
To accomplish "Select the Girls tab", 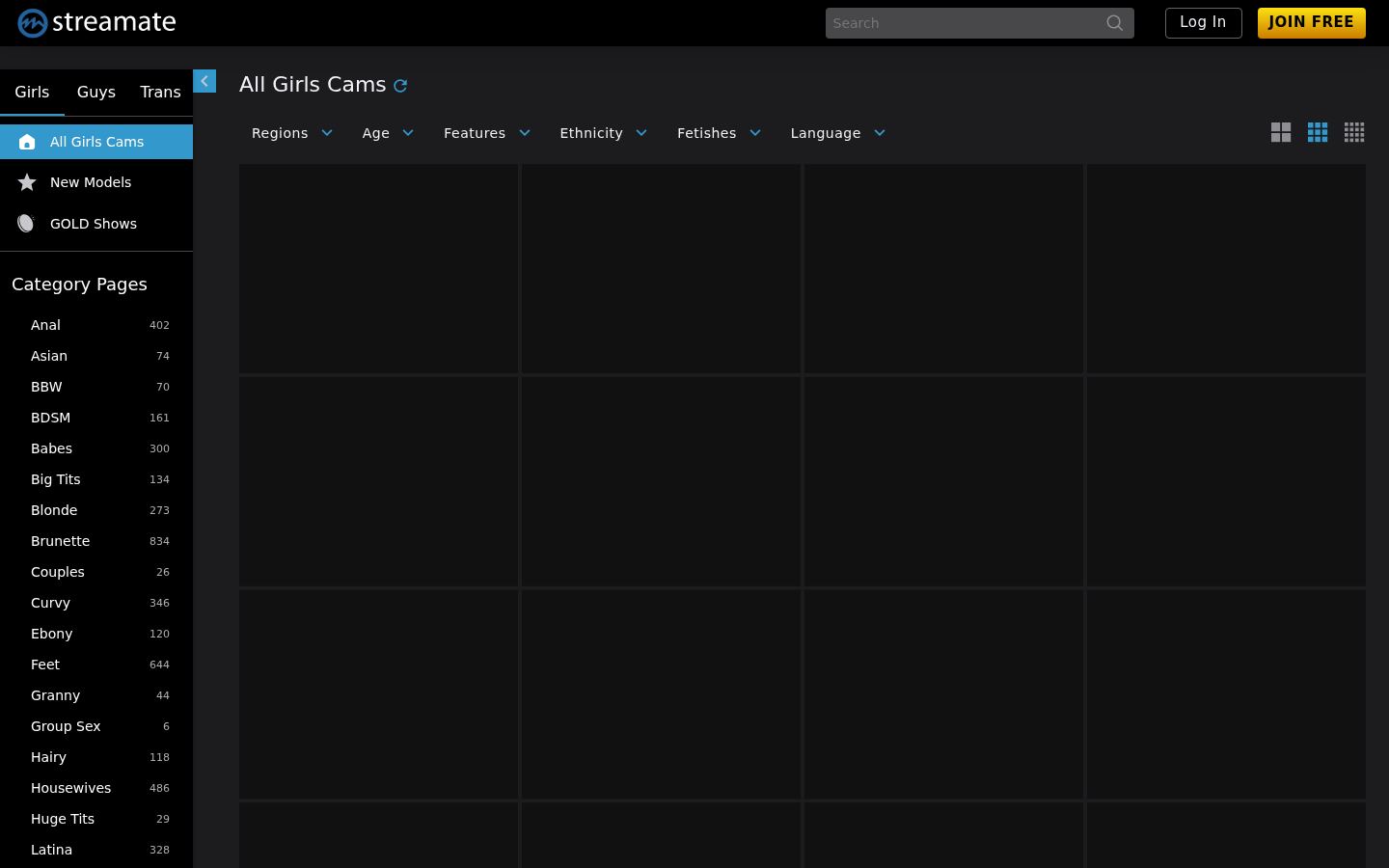I will click(x=32, y=93).
